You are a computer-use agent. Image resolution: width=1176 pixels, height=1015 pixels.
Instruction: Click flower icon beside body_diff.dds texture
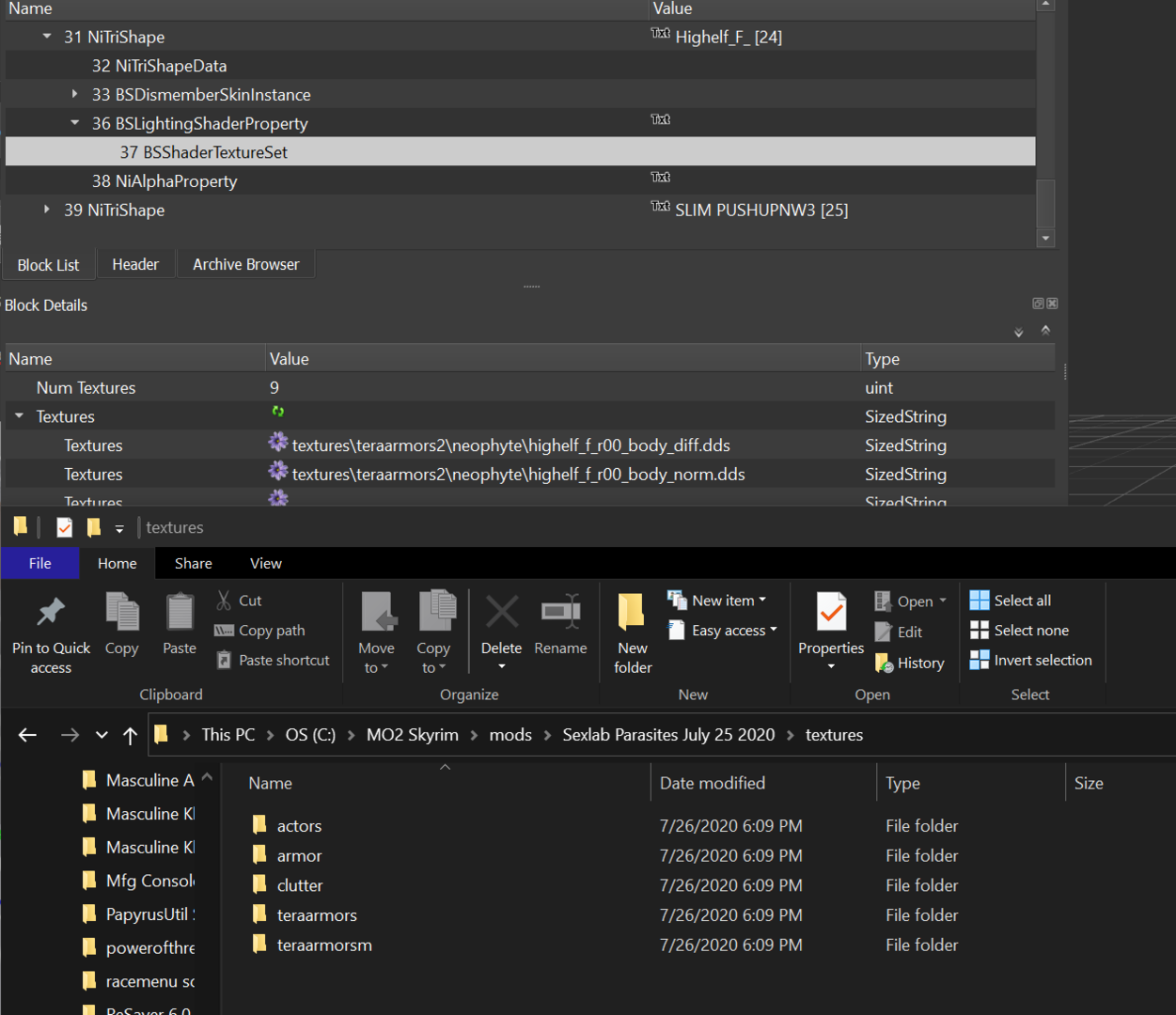coord(278,442)
